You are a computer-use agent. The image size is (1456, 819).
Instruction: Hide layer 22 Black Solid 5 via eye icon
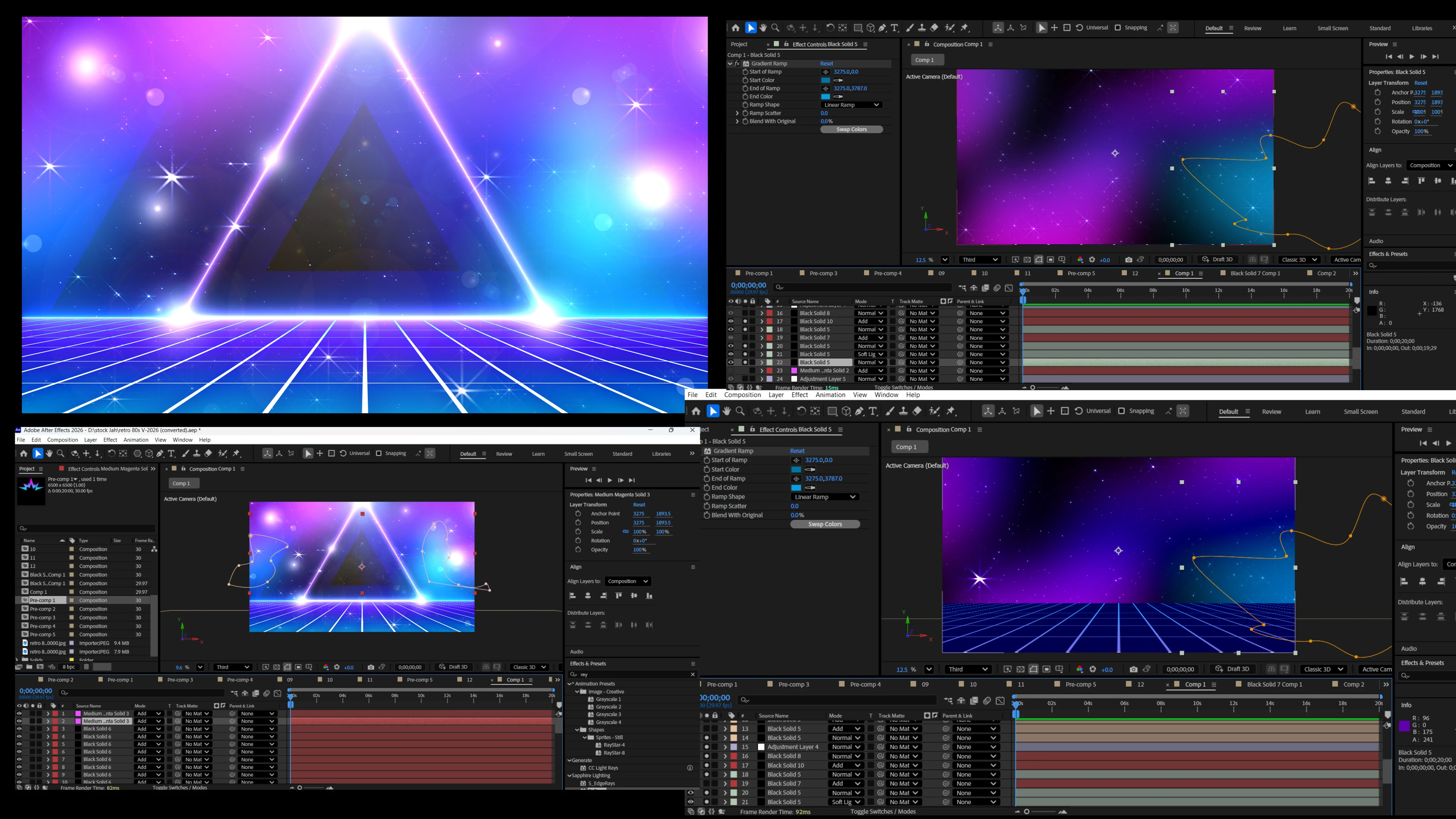(731, 362)
